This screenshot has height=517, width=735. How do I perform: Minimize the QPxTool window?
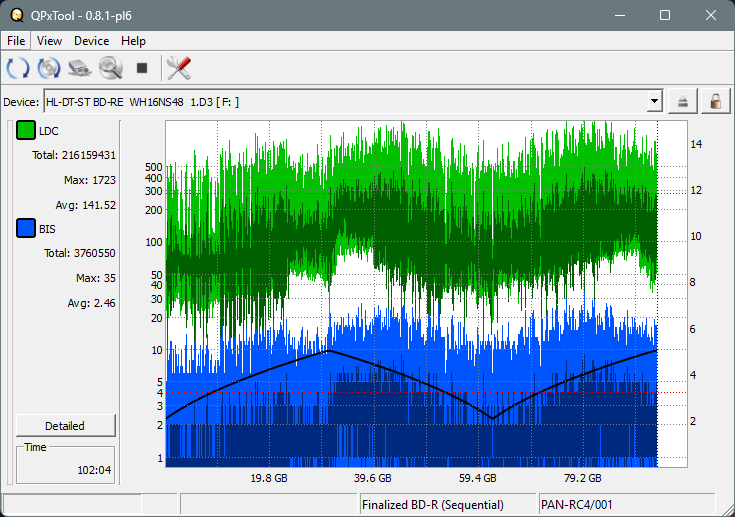620,15
